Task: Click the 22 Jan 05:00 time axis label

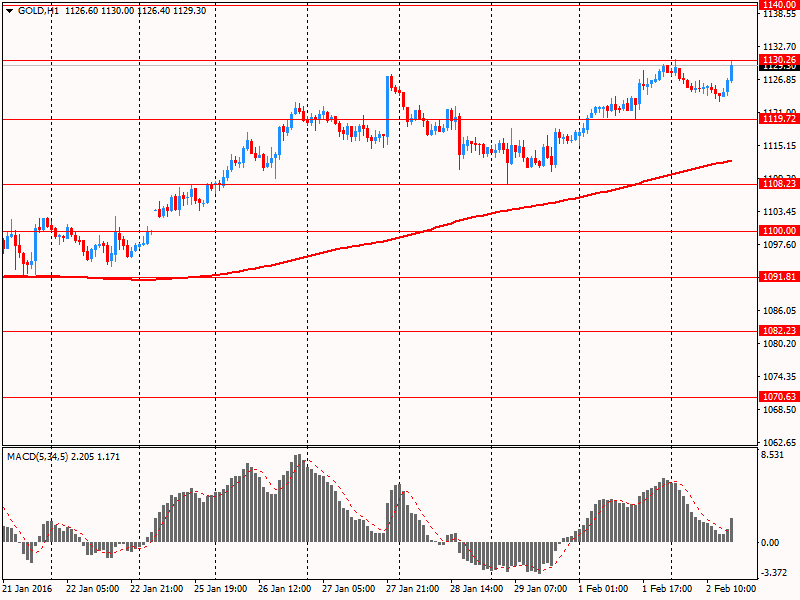Action: [x=92, y=589]
